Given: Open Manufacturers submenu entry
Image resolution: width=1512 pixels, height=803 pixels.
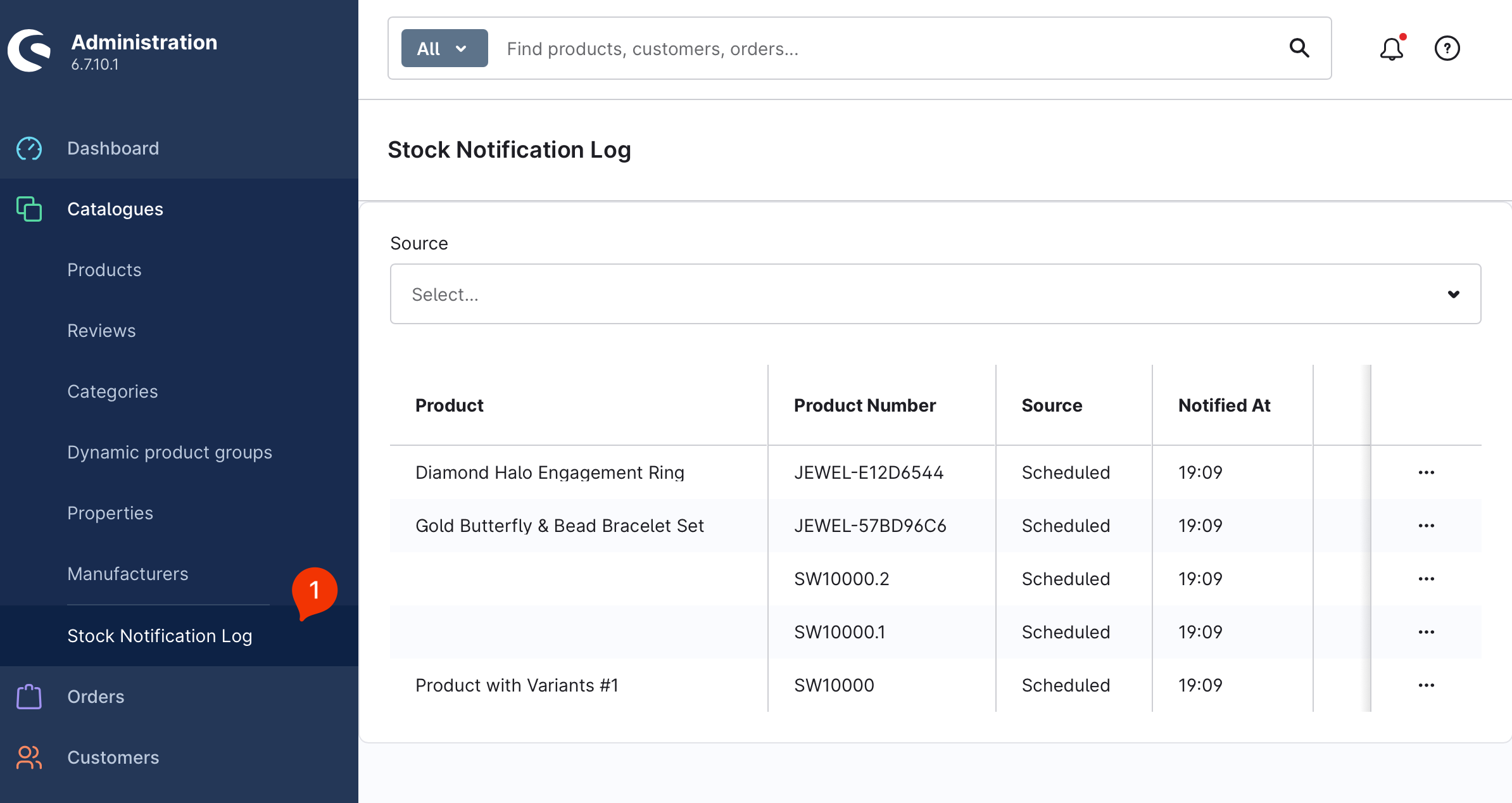Looking at the screenshot, I should point(128,574).
